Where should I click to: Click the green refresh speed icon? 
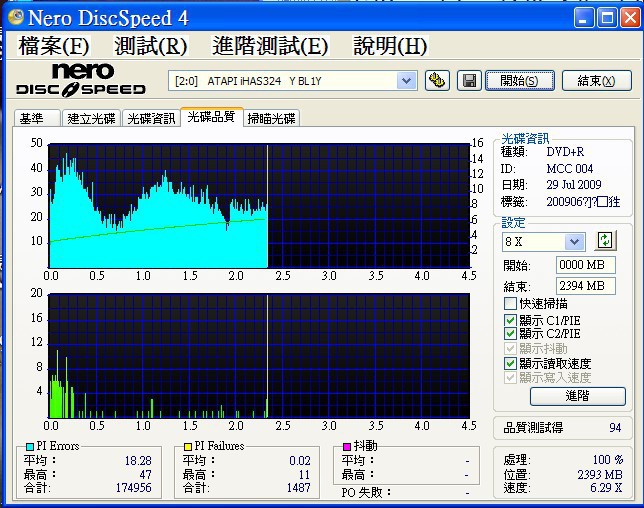(x=605, y=240)
